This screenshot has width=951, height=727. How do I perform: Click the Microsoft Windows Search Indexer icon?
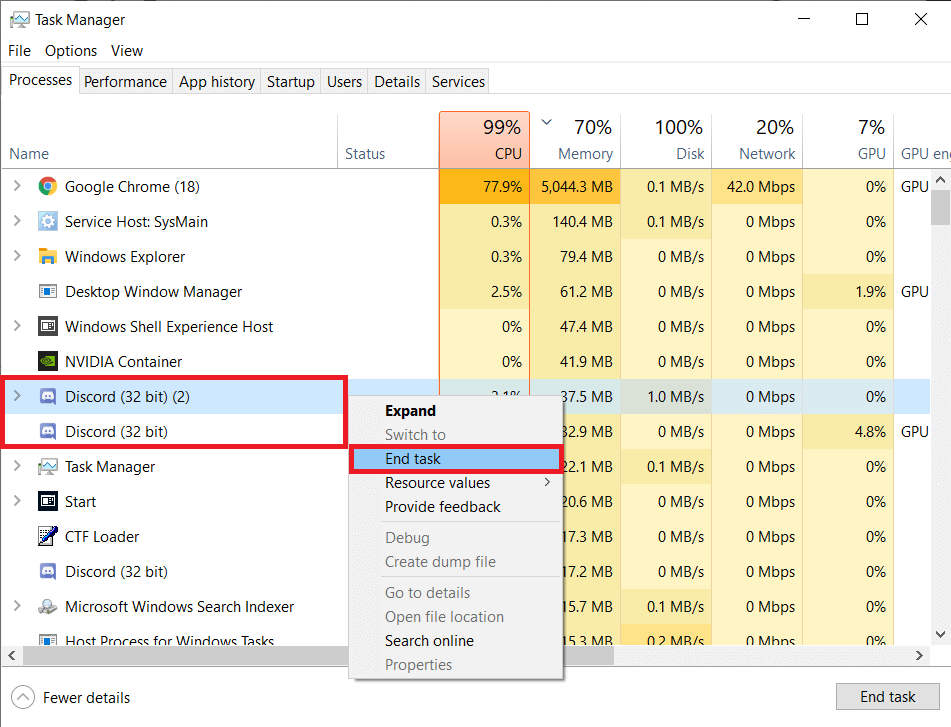pos(47,606)
